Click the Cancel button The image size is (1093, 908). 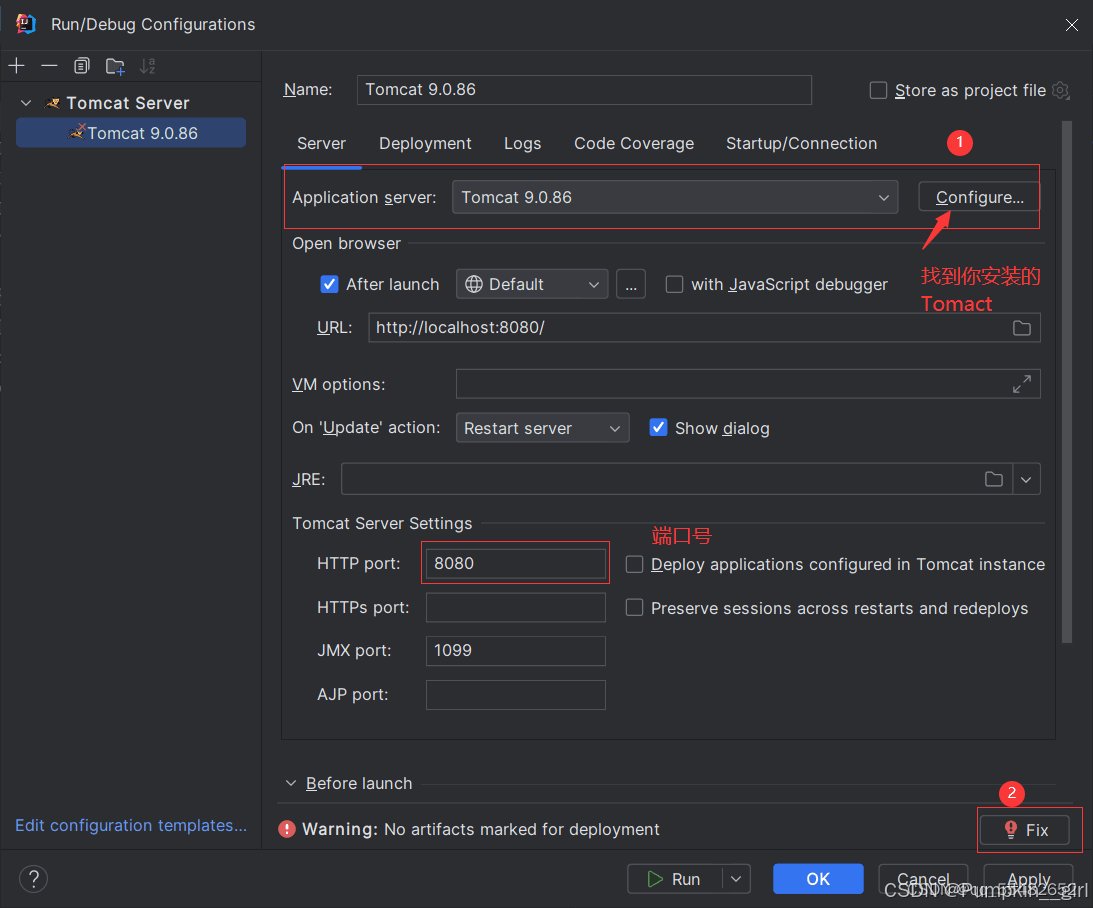[923, 879]
